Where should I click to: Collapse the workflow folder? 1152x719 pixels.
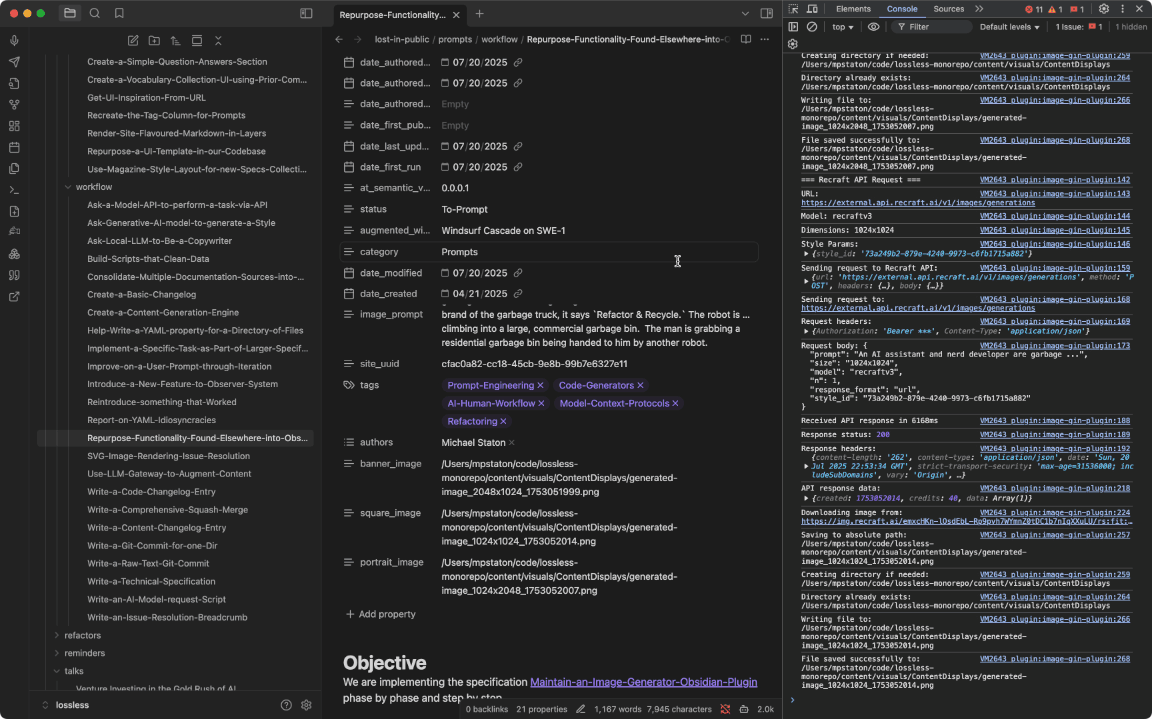[68, 187]
